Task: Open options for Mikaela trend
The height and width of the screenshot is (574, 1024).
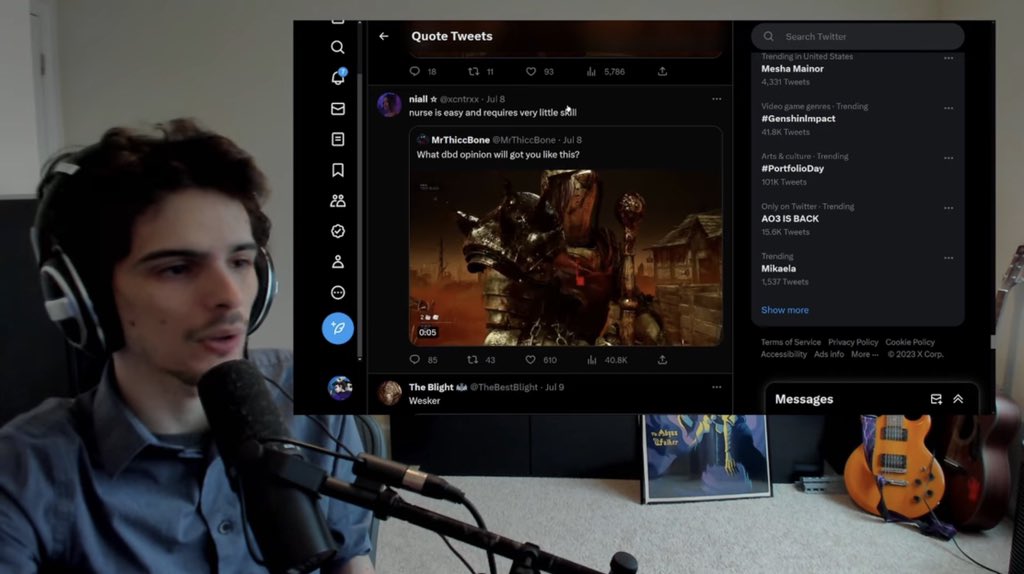Action: click(x=948, y=258)
